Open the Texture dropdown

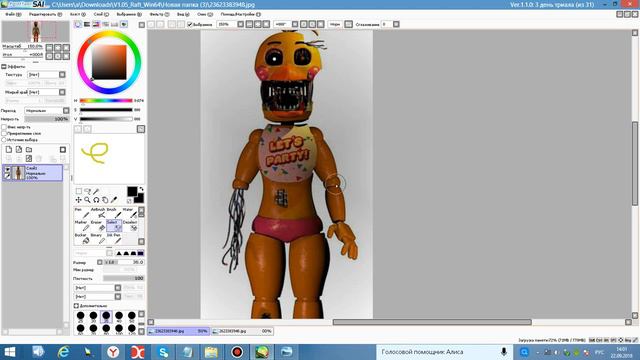pyautogui.click(x=62, y=75)
